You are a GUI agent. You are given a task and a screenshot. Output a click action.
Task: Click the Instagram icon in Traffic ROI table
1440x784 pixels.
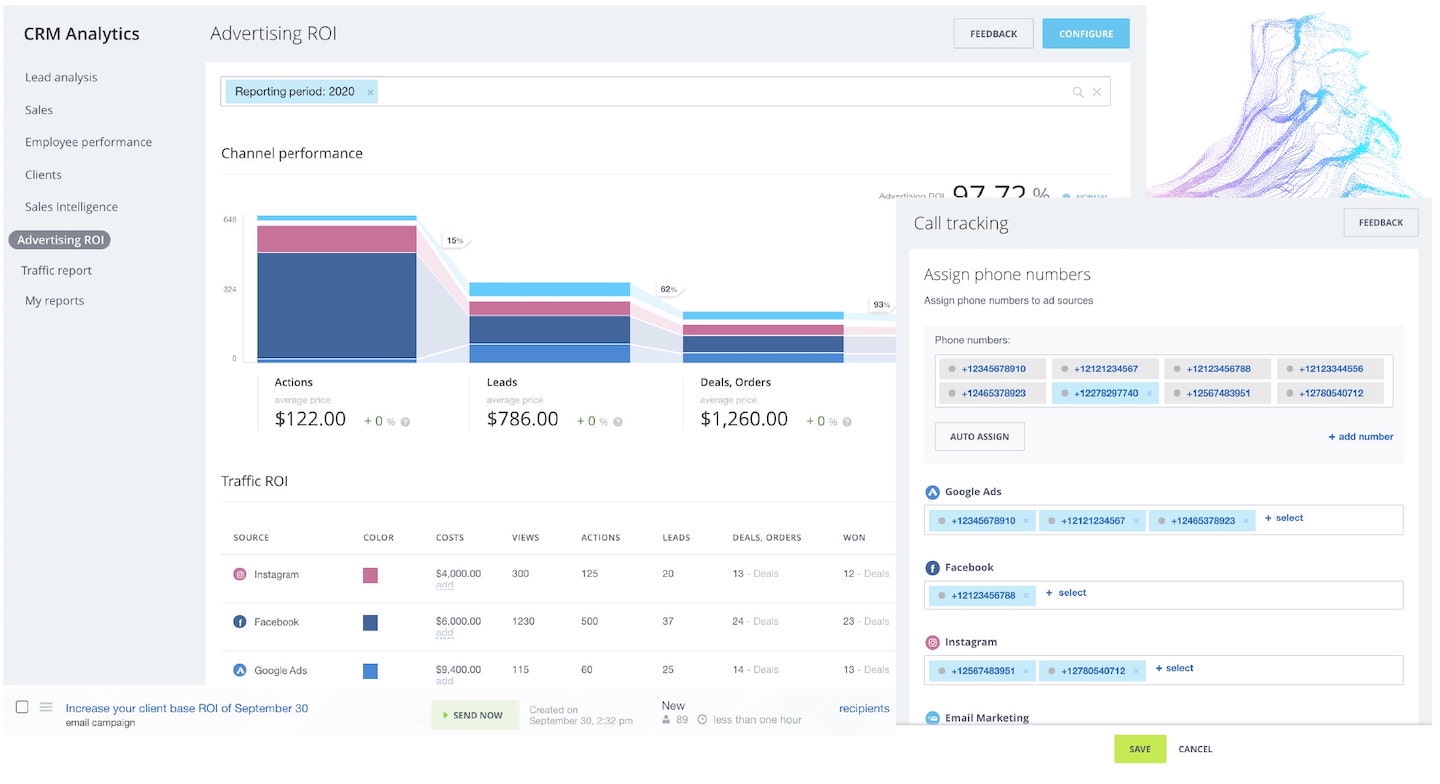pos(240,574)
